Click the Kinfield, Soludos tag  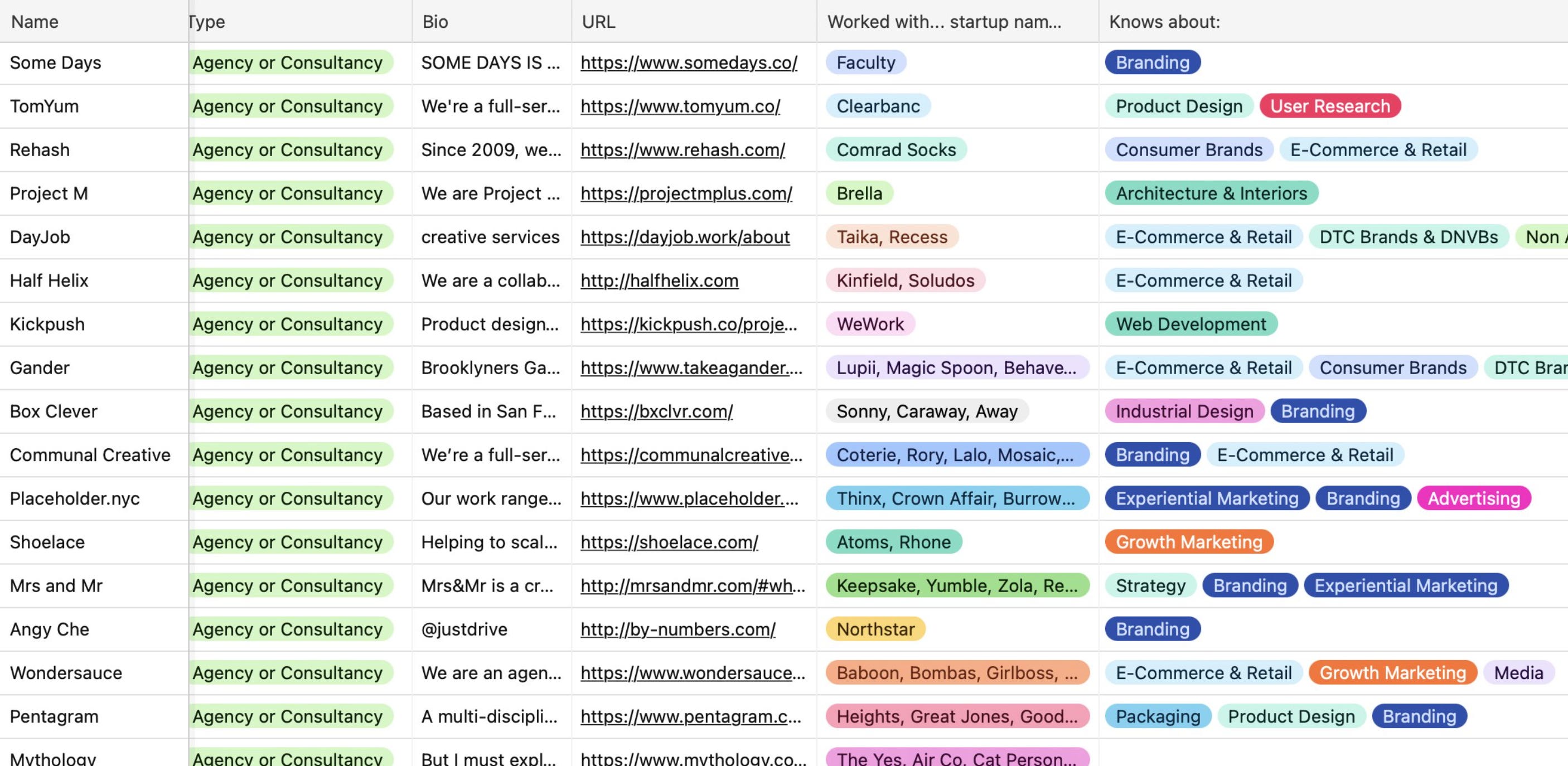tap(905, 280)
